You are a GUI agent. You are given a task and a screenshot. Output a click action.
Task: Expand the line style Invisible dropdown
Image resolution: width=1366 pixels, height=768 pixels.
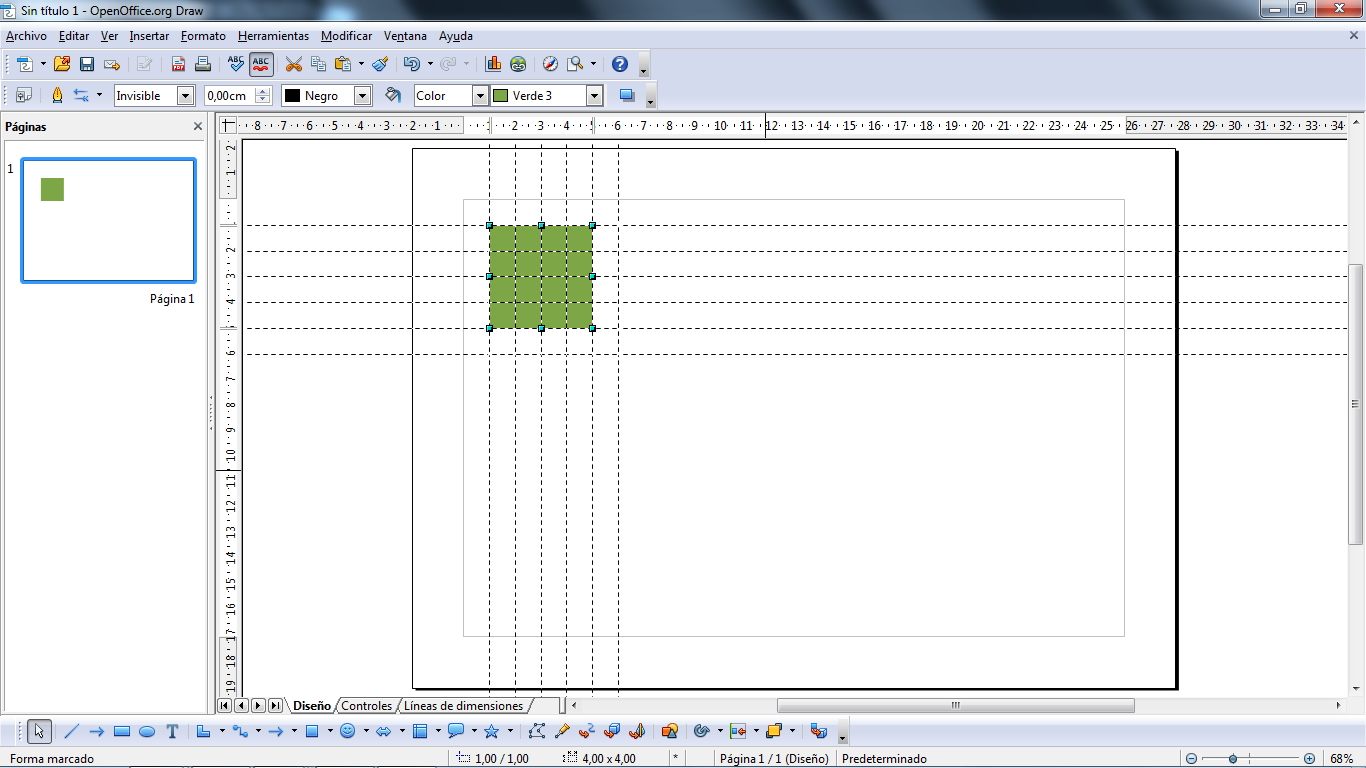pyautogui.click(x=185, y=96)
